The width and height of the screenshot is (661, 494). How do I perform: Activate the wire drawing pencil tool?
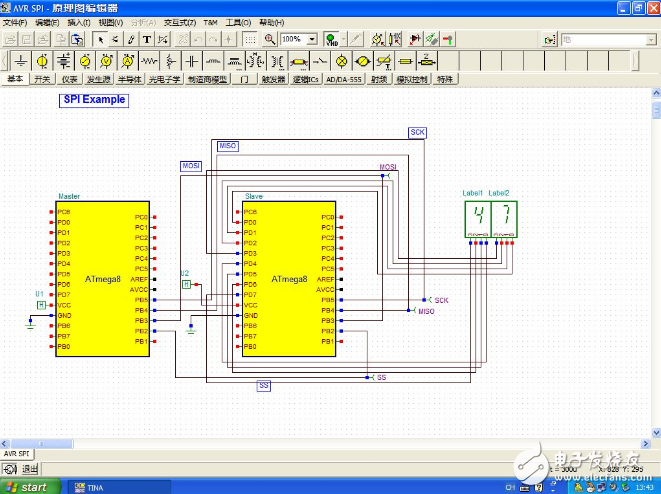click(x=130, y=39)
